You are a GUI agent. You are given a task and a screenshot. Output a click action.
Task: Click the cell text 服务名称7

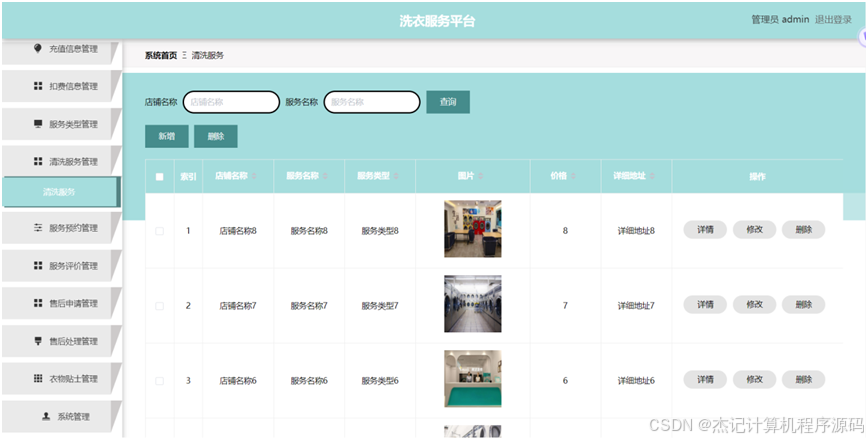(x=309, y=306)
